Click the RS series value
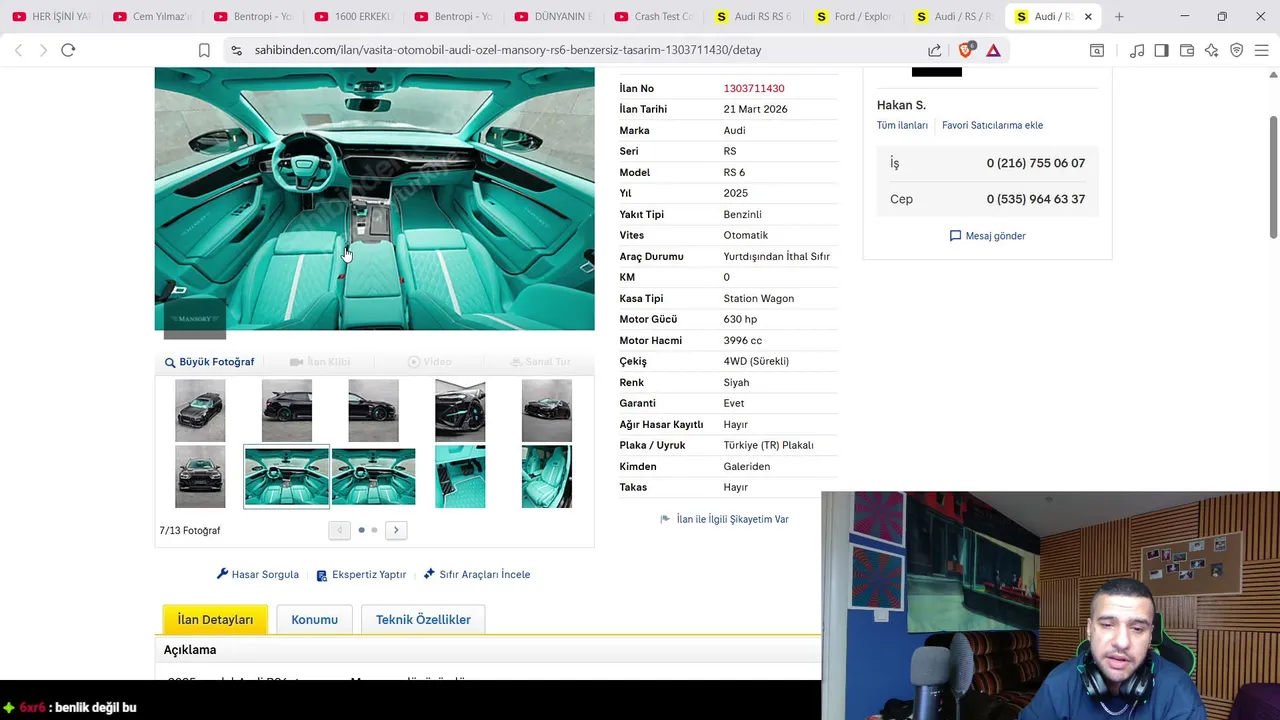Image resolution: width=1280 pixels, height=720 pixels. (x=730, y=152)
